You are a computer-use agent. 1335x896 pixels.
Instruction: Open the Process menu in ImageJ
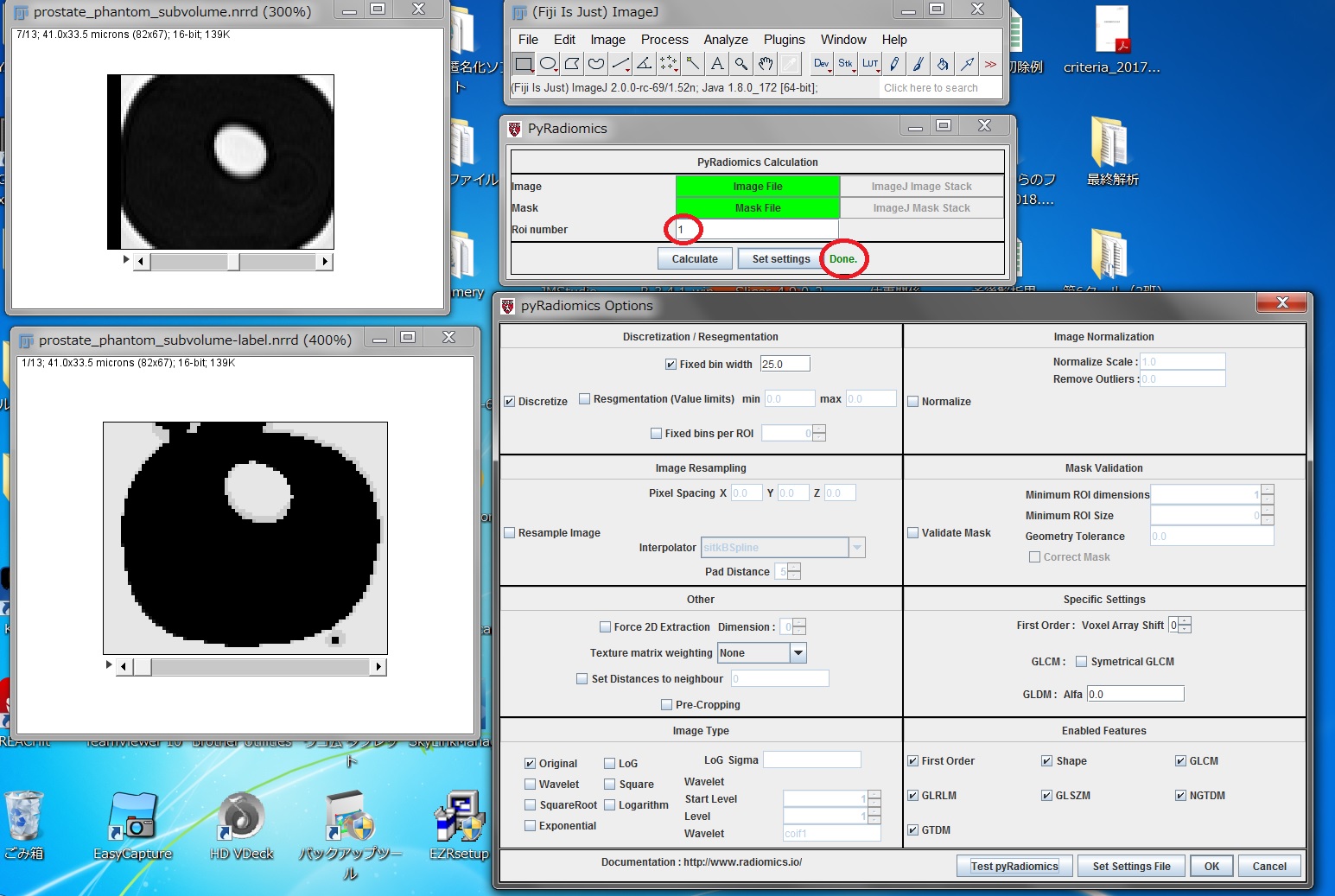(x=664, y=40)
